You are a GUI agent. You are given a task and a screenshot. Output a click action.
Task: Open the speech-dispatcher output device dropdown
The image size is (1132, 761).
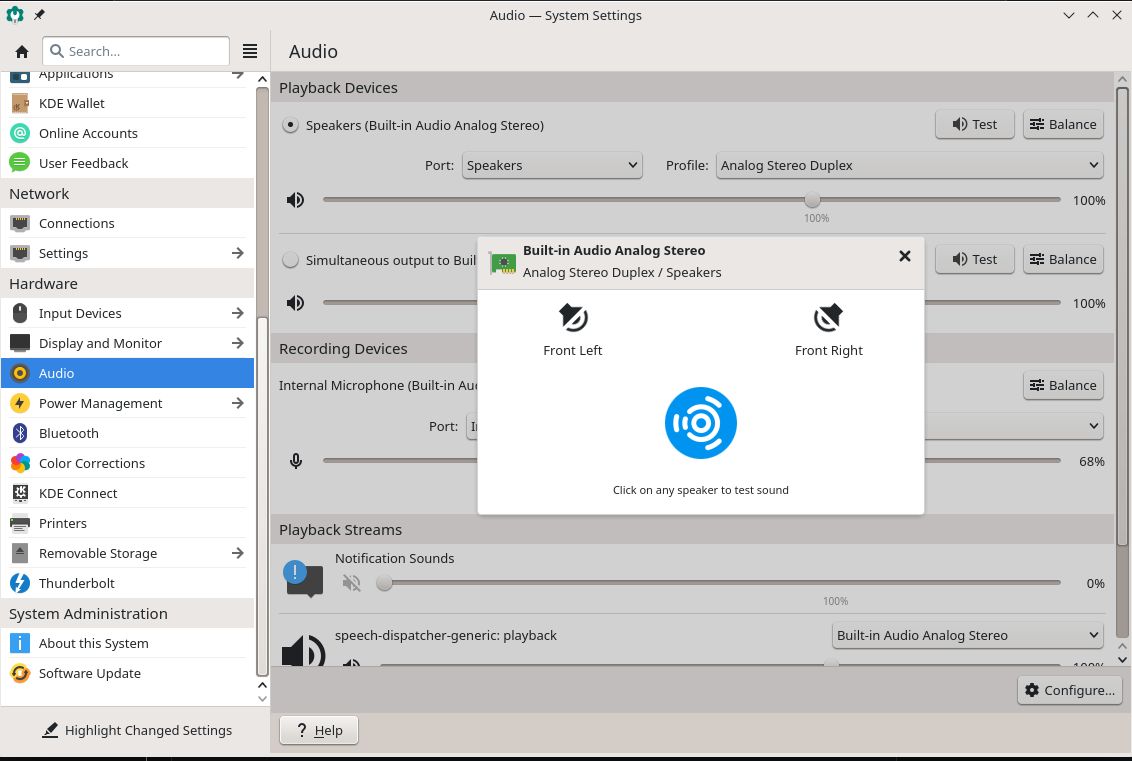point(967,635)
